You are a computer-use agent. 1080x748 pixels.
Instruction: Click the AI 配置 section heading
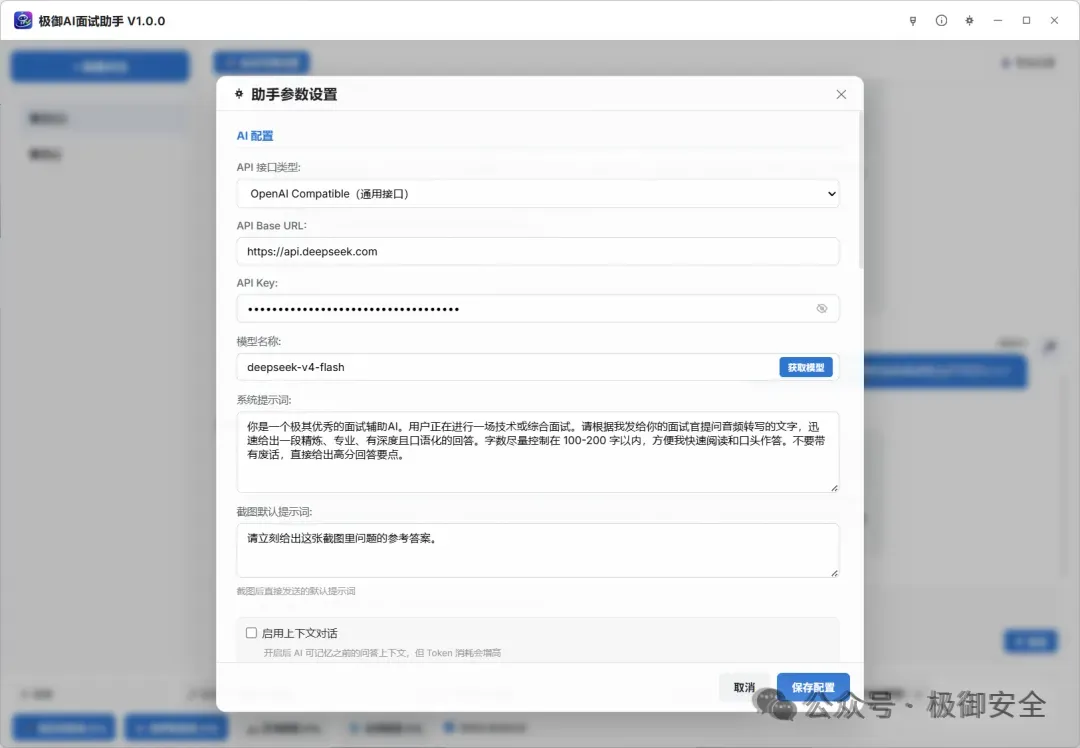[255, 136]
